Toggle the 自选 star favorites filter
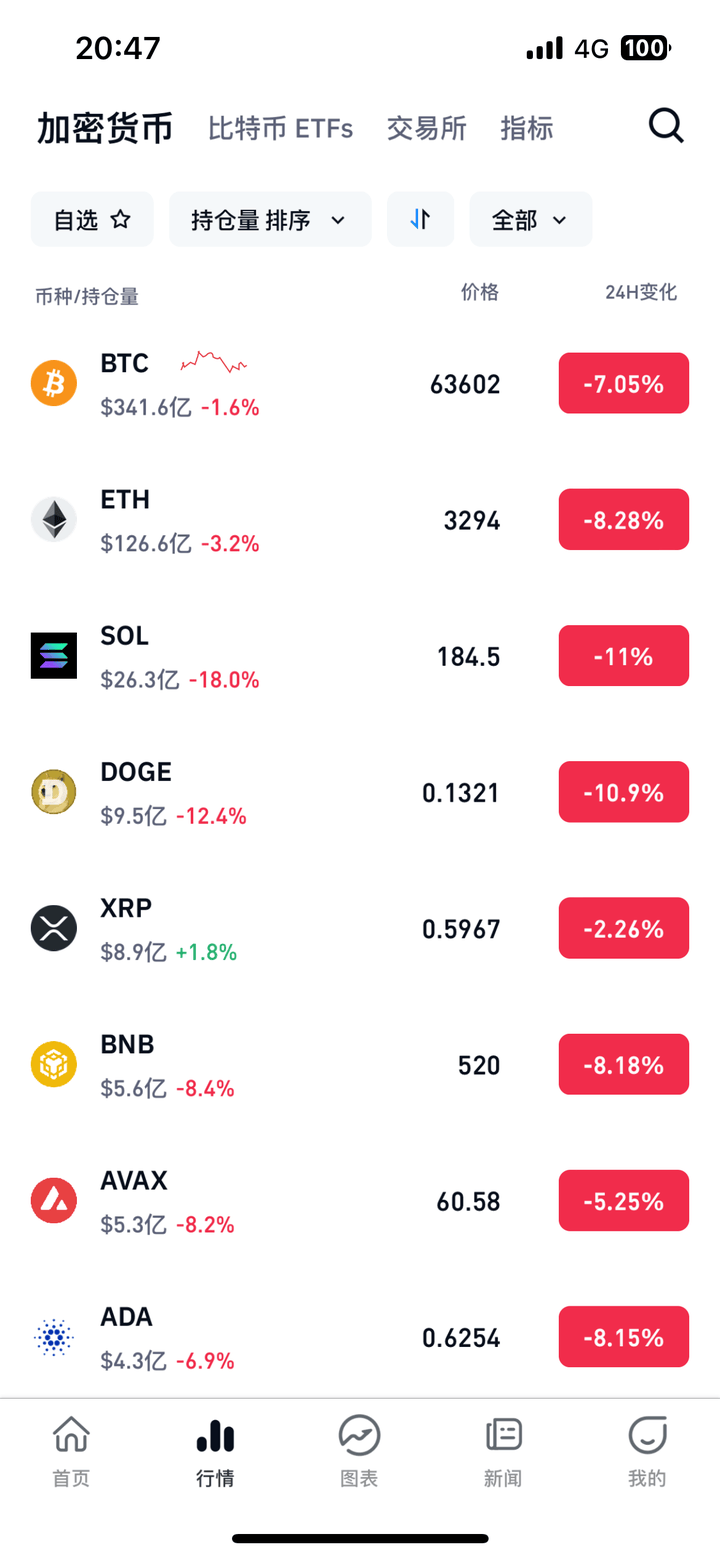This screenshot has width=720, height=1558. [x=92, y=219]
